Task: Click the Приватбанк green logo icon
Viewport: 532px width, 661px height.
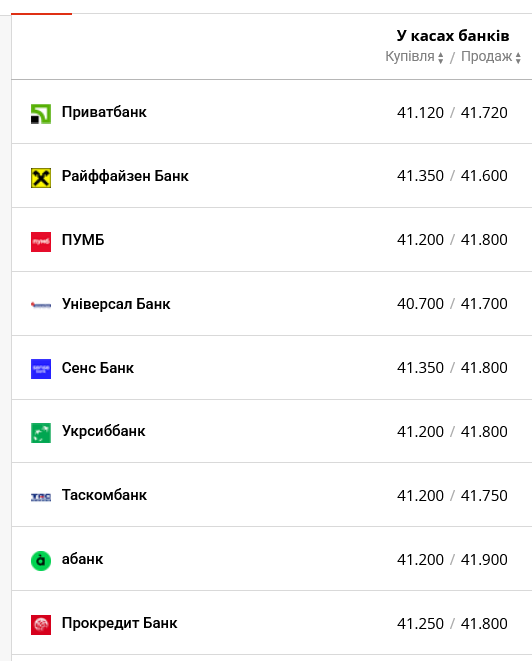Action: coord(41,114)
